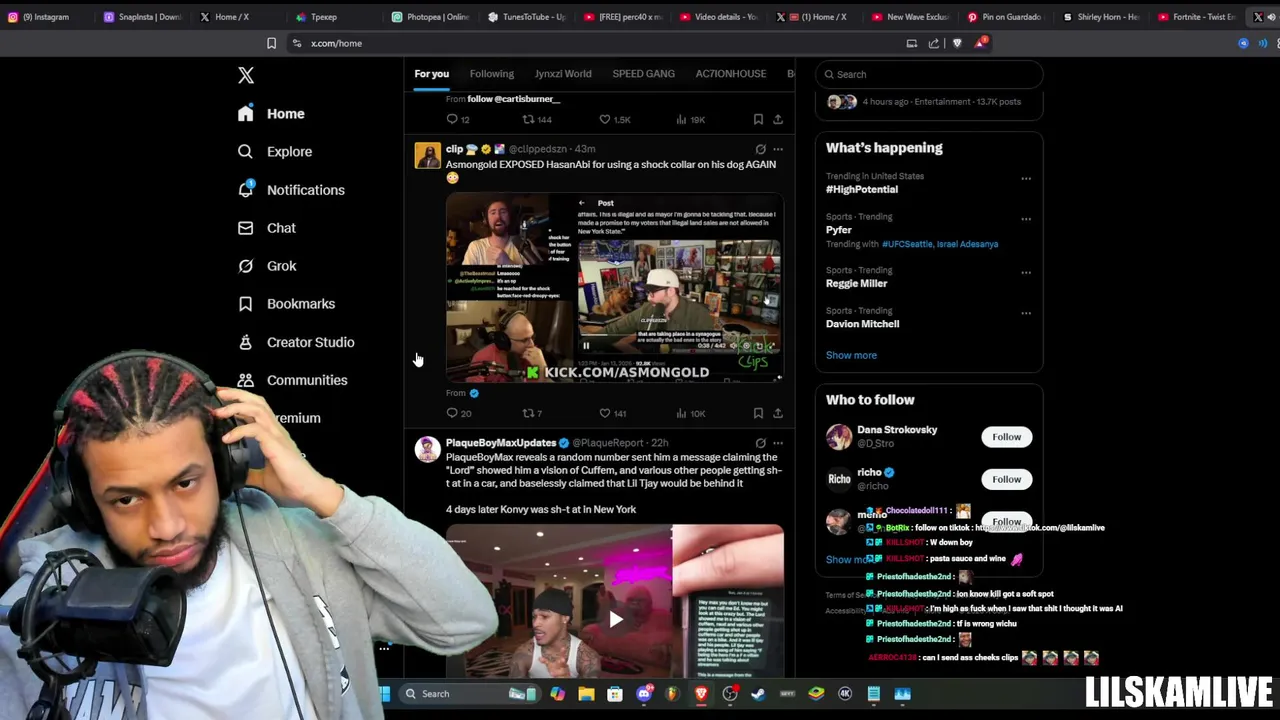
Task: Open Home from the X sidebar
Action: (271, 114)
